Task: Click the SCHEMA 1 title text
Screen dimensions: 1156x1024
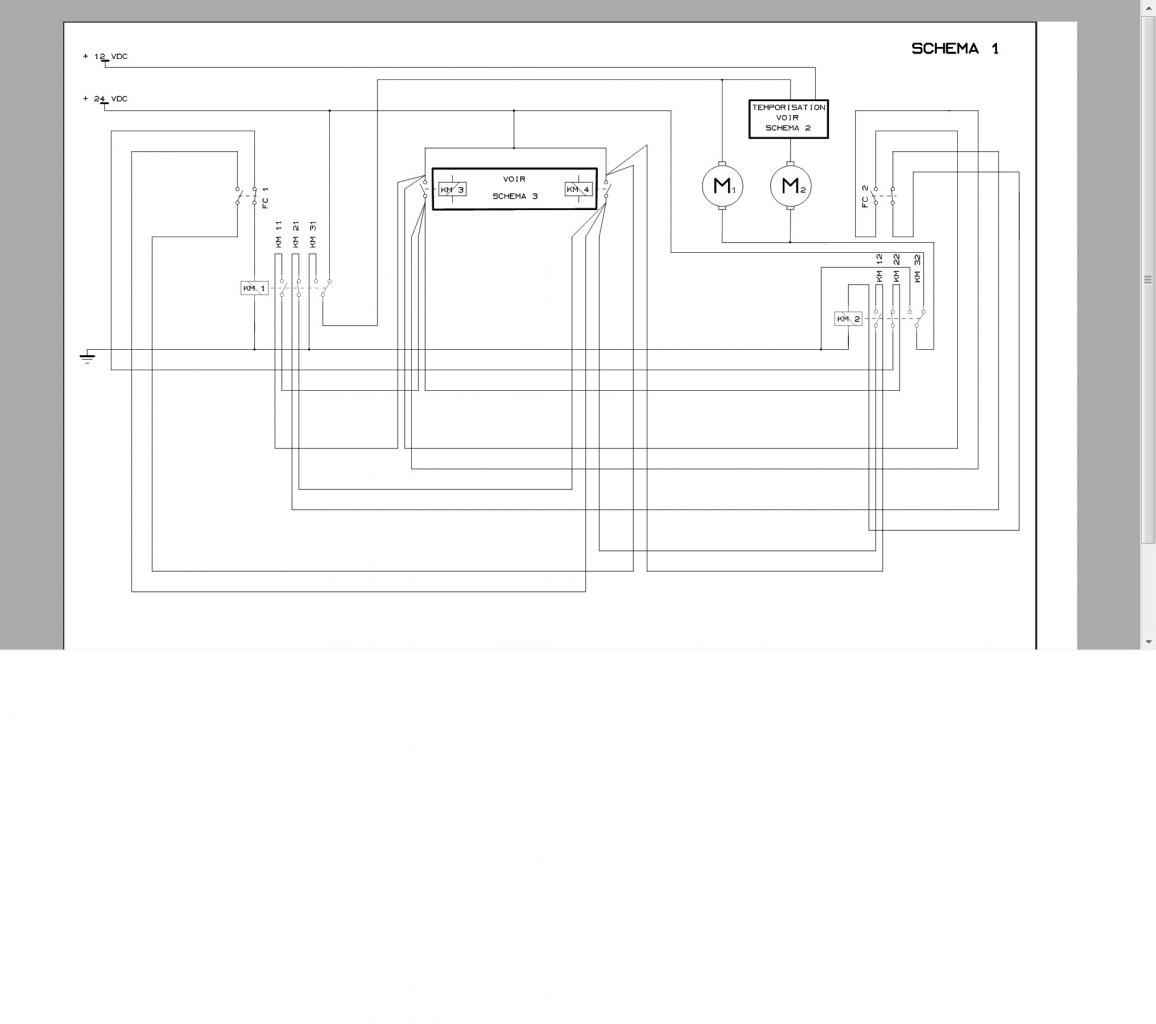Action: coord(955,49)
